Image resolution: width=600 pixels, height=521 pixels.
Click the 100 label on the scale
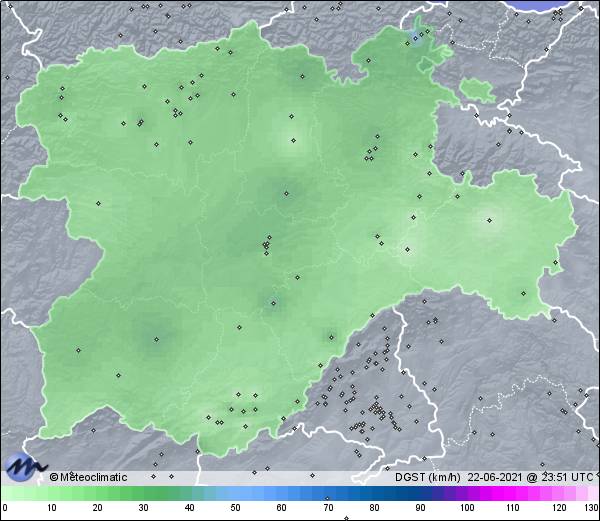pyautogui.click(x=467, y=508)
